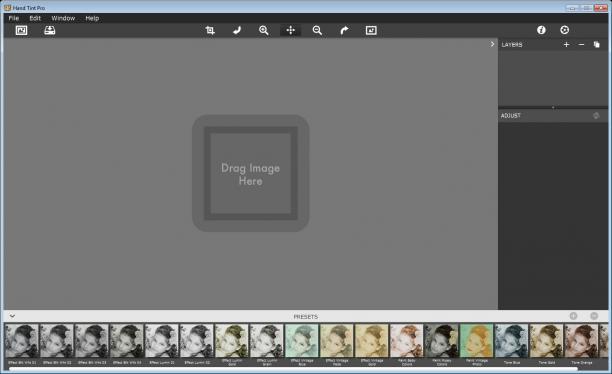Click the PRESETS bar title
Screen dimensions: 612x374
(306, 317)
